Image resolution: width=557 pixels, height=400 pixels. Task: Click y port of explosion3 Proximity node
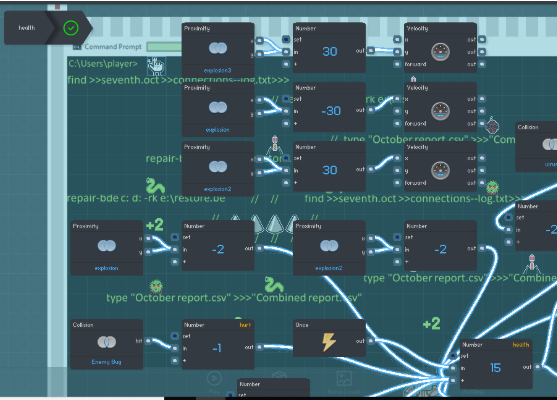(260, 54)
